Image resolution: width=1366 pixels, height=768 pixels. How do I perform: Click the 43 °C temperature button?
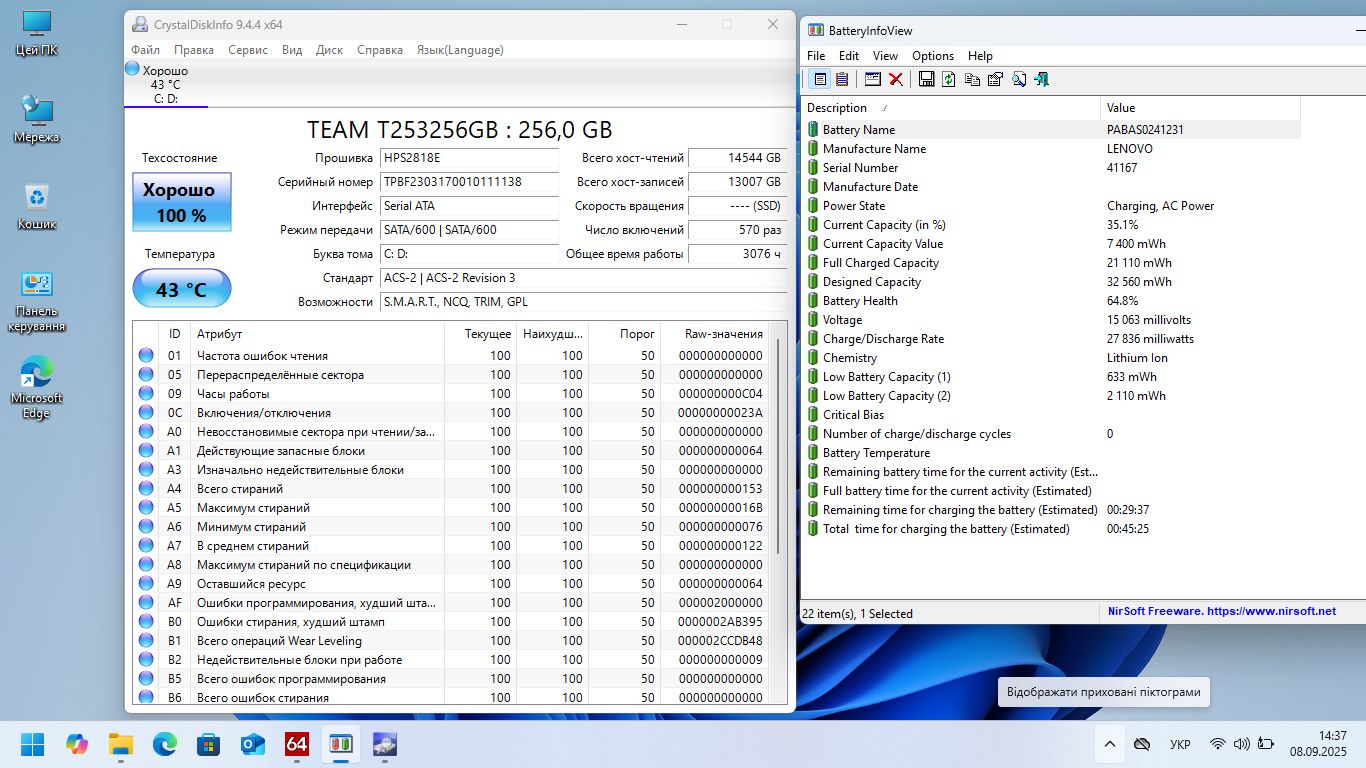tap(182, 289)
